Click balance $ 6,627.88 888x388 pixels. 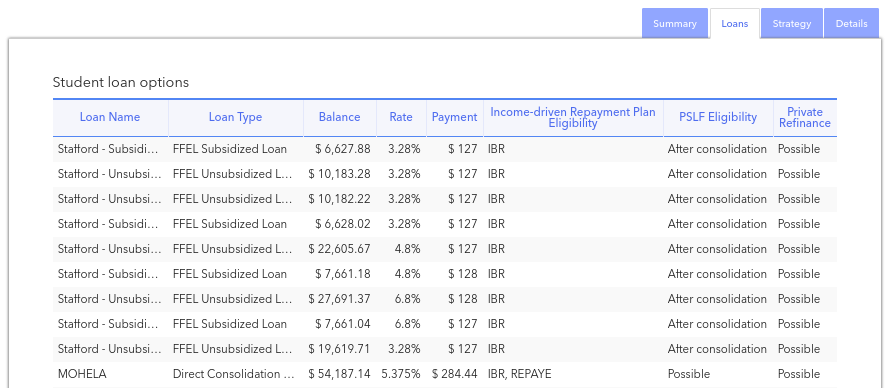coord(344,149)
